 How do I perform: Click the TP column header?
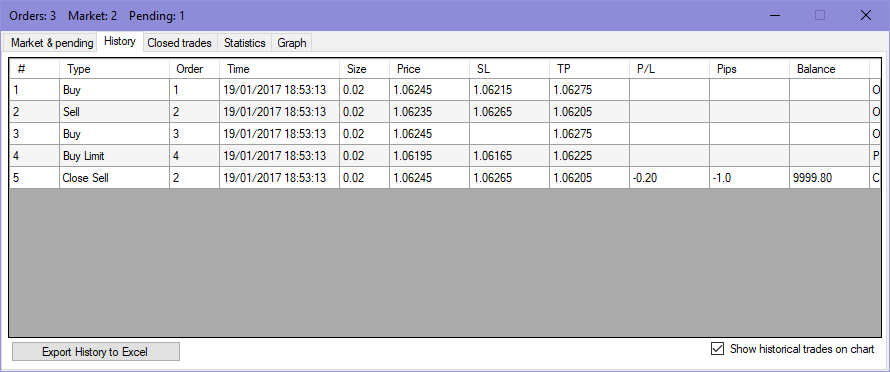(x=589, y=69)
